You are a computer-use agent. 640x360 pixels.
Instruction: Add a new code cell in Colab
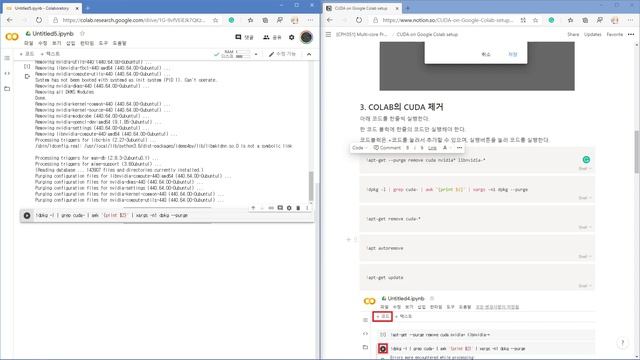(x=27, y=54)
